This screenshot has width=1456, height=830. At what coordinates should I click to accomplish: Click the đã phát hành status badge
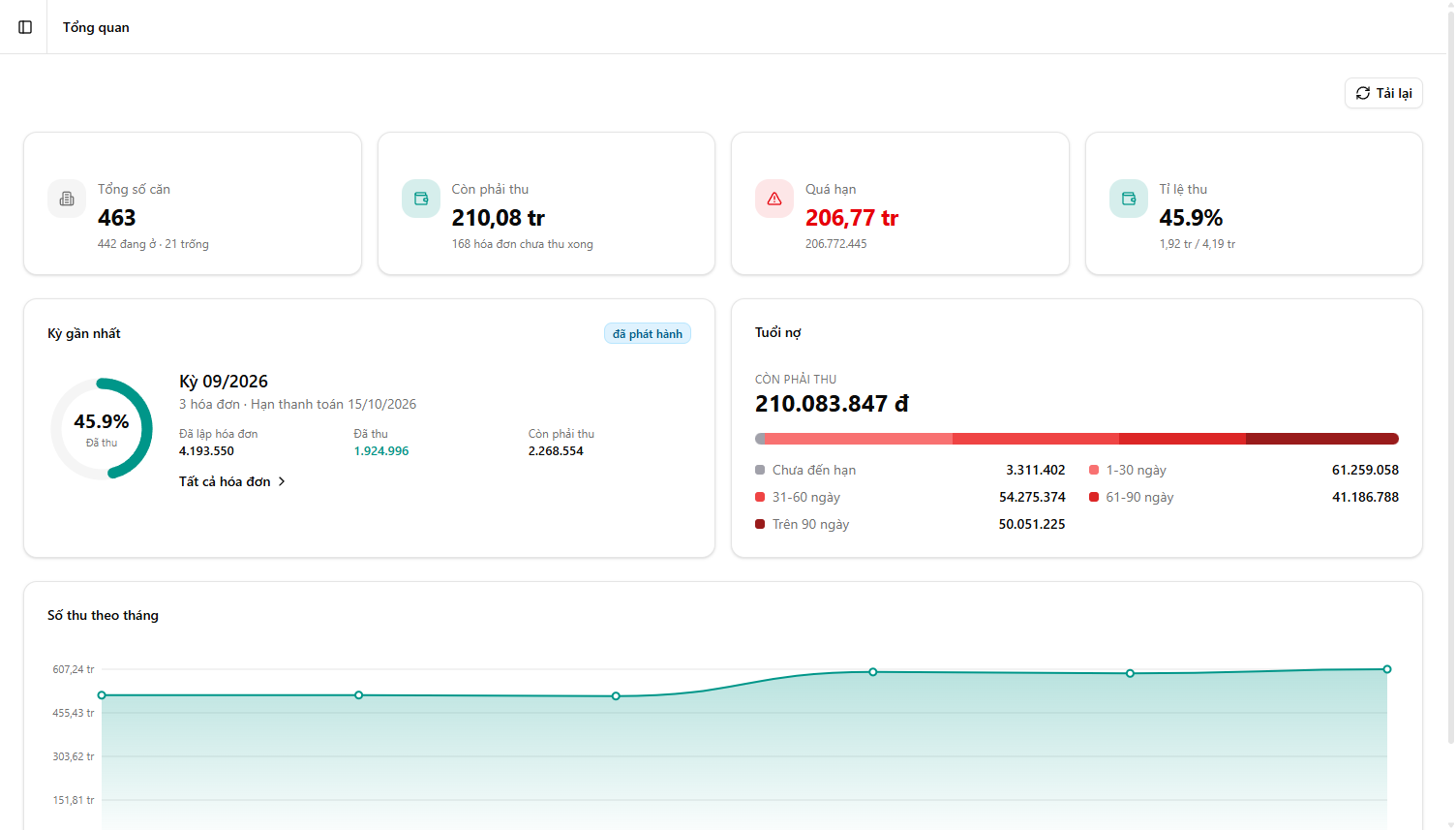648,334
